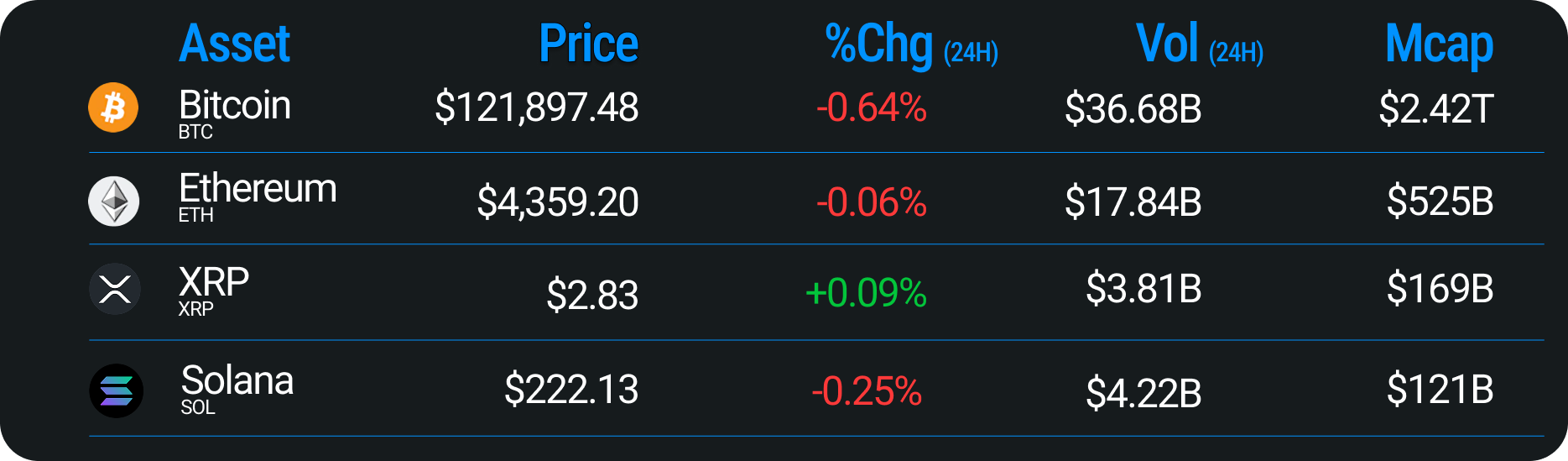Sort by the Asset column header
This screenshot has width=1568, height=461.
point(234,44)
